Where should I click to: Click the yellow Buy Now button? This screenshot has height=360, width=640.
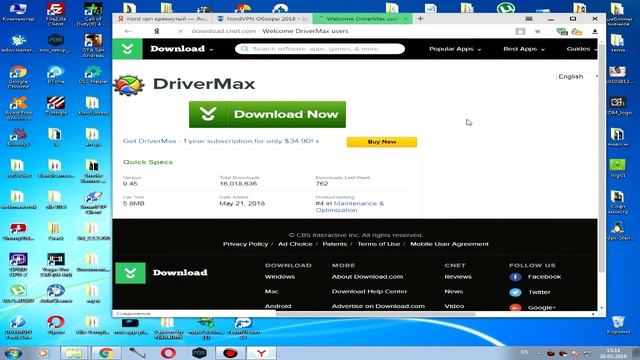click(x=382, y=142)
